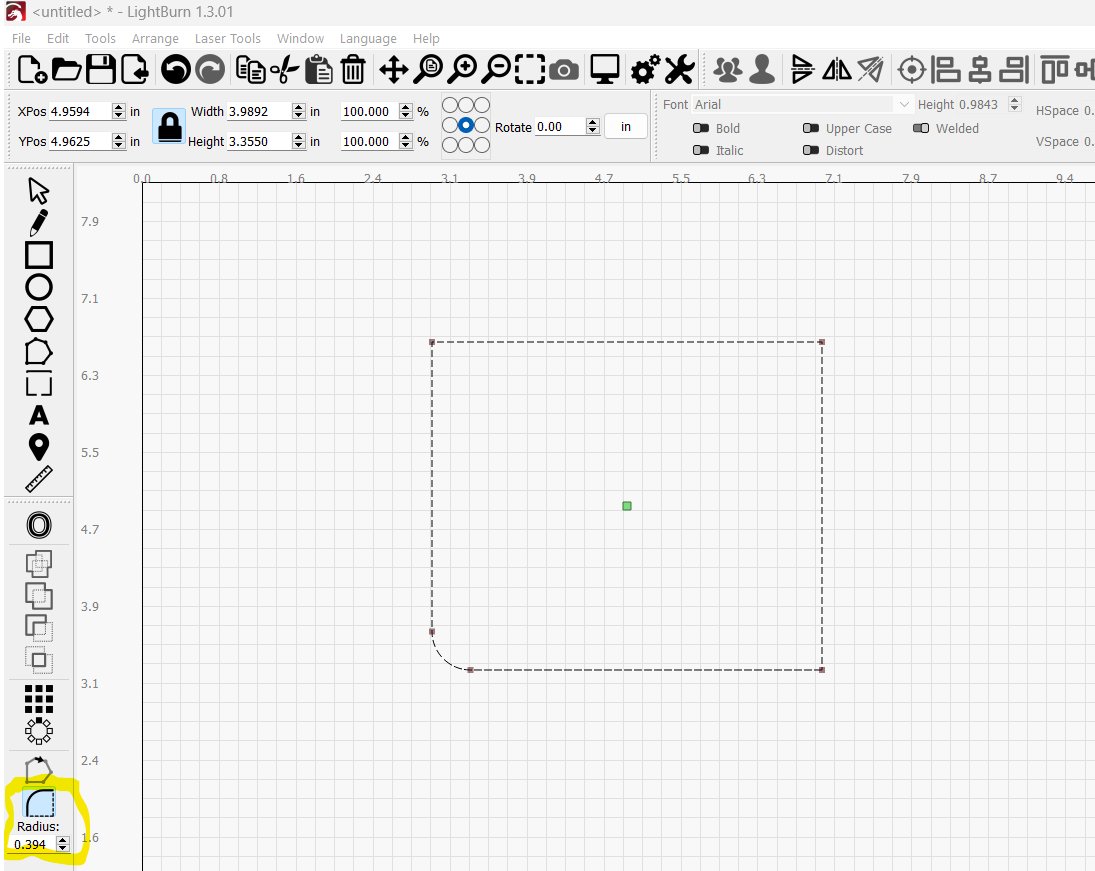Image resolution: width=1095 pixels, height=871 pixels.
Task: Select the Draw Lines pencil tool
Action: 38,223
